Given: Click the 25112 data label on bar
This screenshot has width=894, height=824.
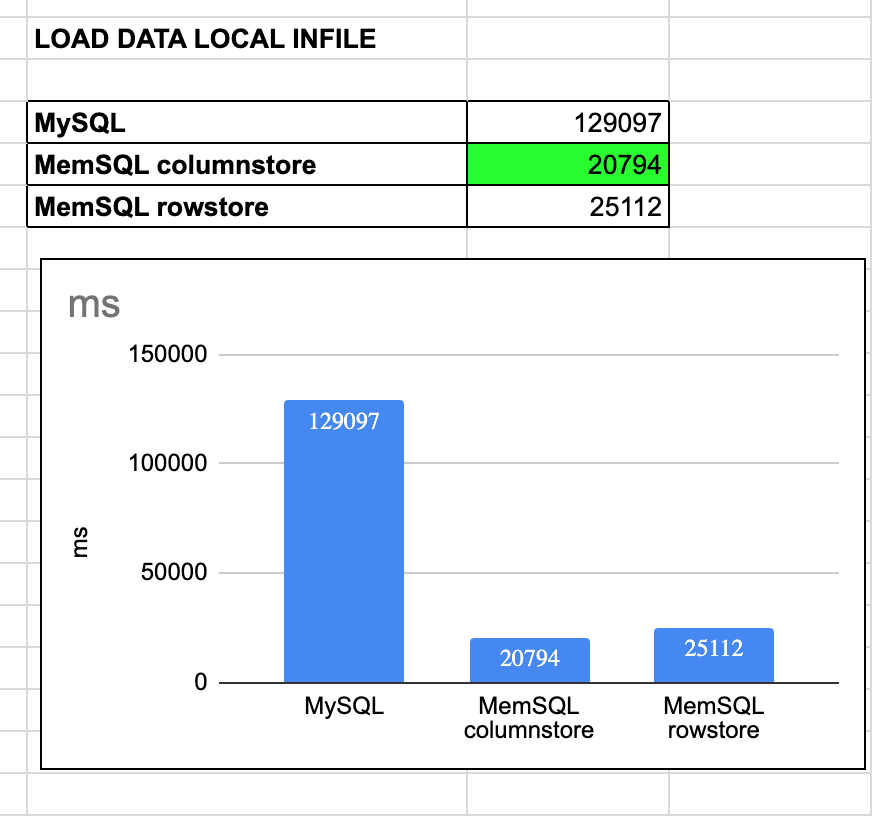Looking at the screenshot, I should (x=714, y=649).
